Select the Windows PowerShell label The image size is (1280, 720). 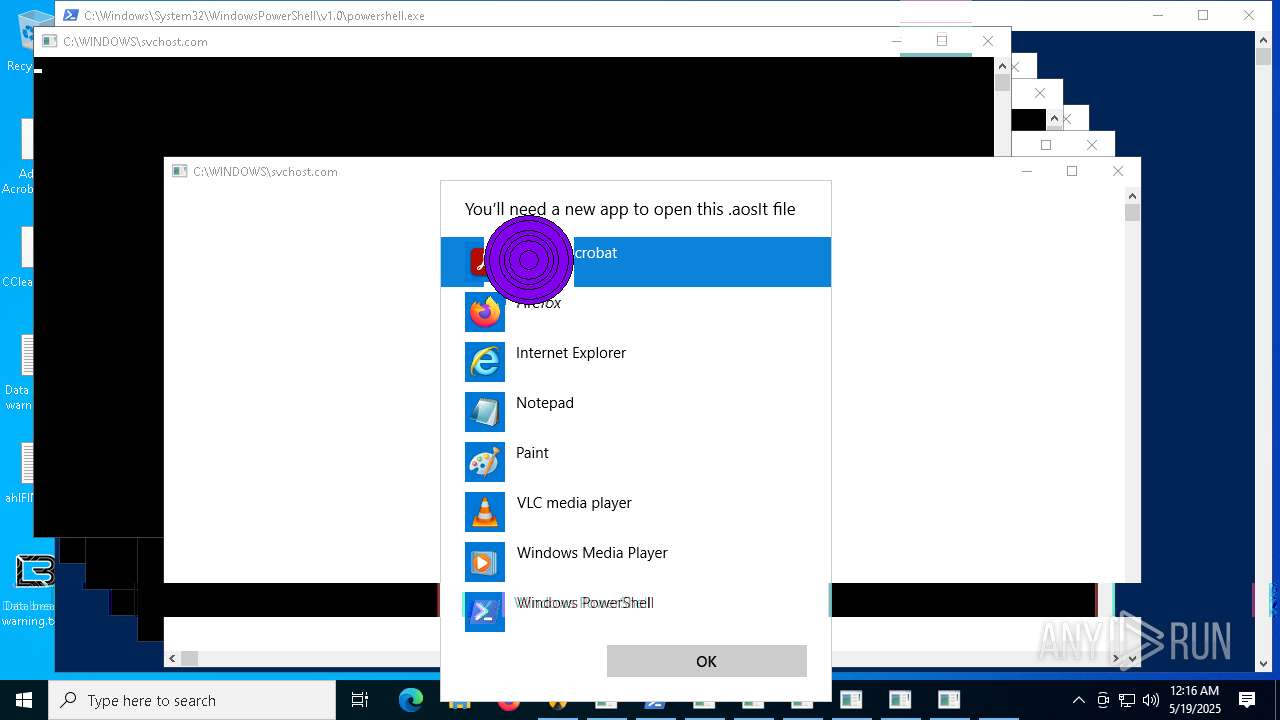(x=585, y=603)
